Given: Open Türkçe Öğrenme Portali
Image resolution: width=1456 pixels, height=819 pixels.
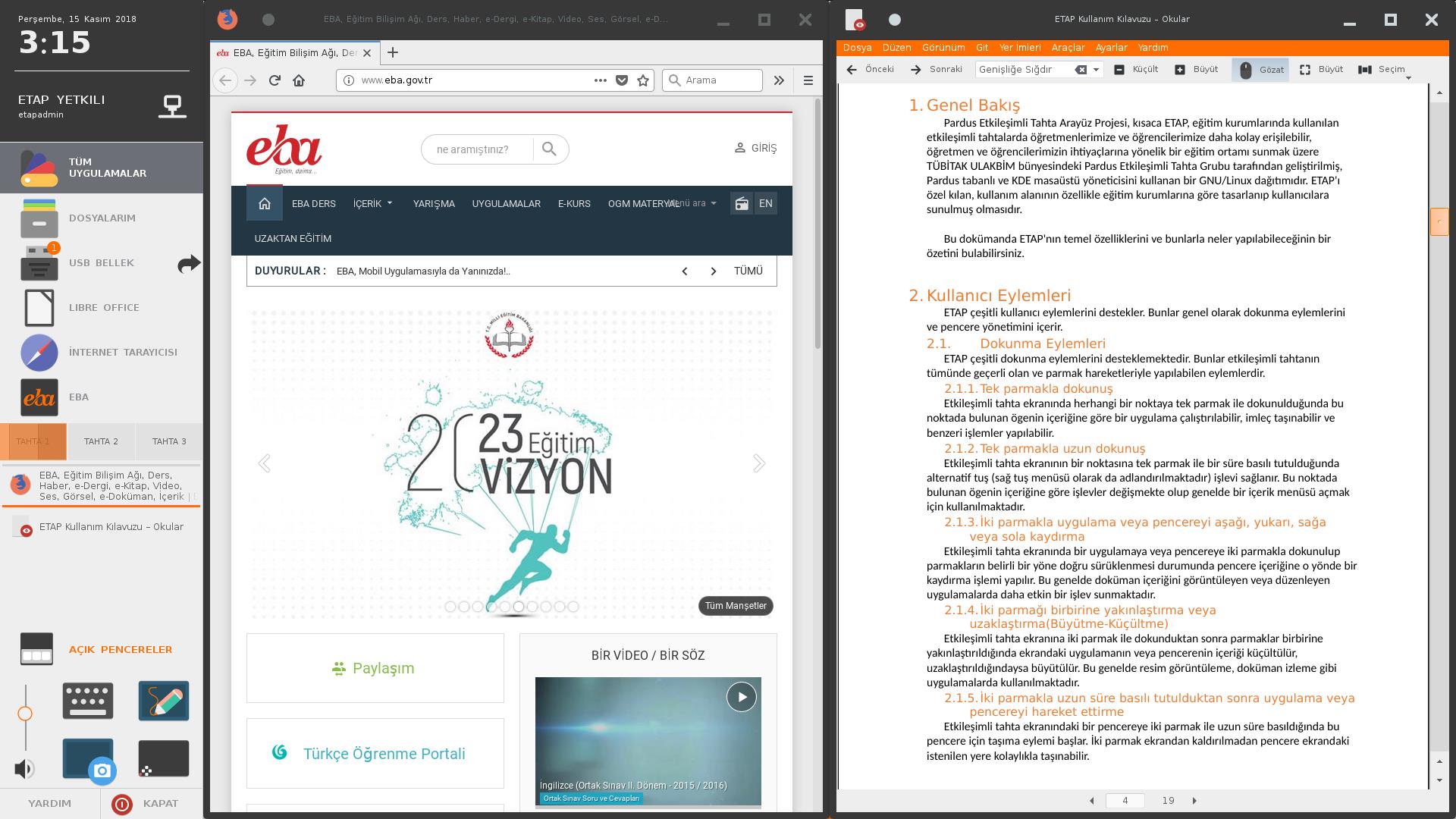Looking at the screenshot, I should [x=375, y=753].
